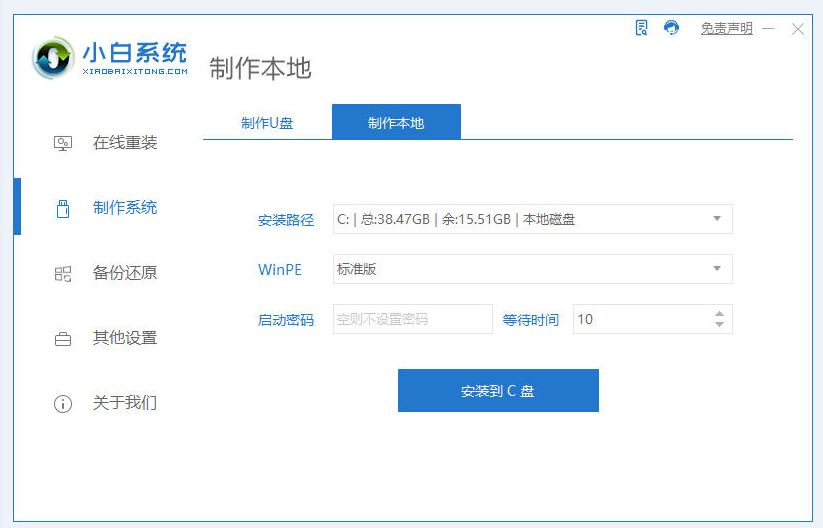Open the customer service headset icon
This screenshot has height=528, width=823.
click(671, 28)
